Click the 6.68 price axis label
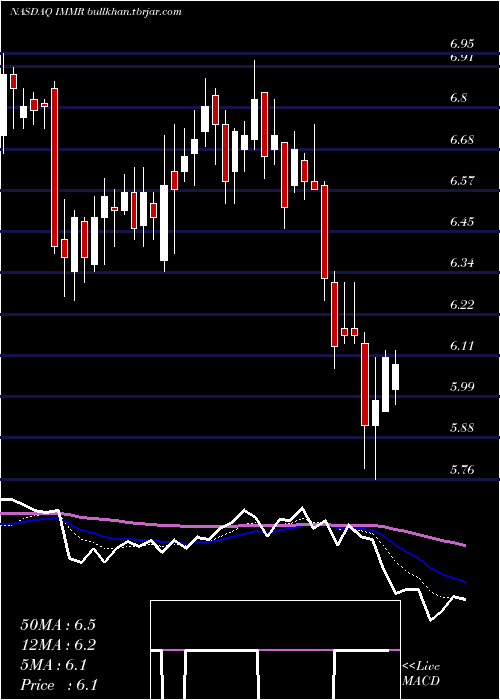Image resolution: width=500 pixels, height=700 pixels. (x=462, y=140)
